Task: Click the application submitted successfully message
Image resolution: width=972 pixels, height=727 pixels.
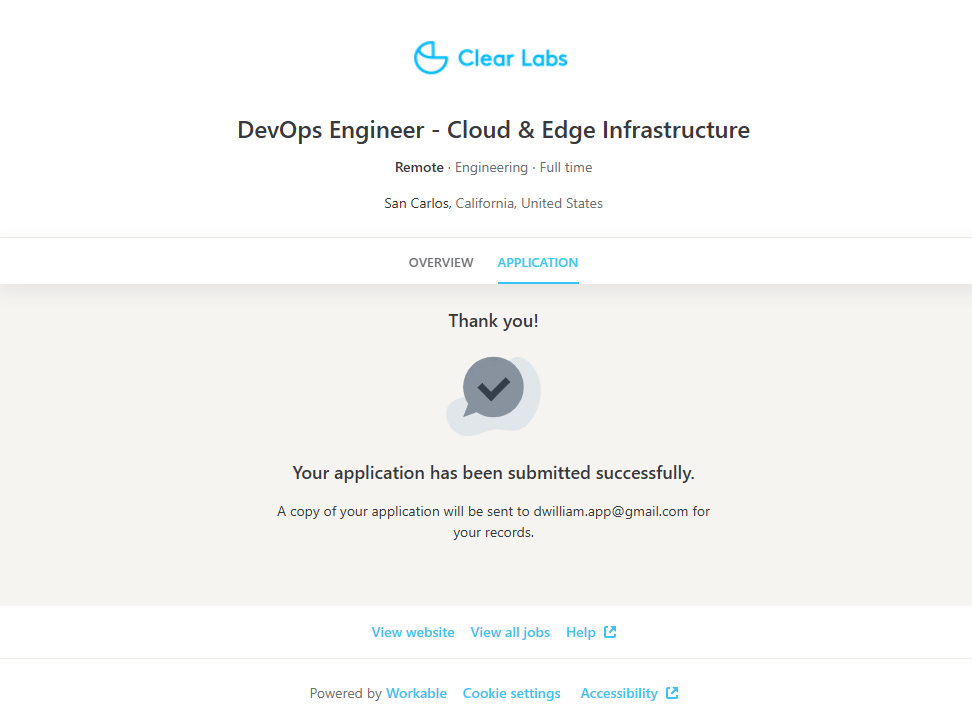Action: tap(493, 473)
